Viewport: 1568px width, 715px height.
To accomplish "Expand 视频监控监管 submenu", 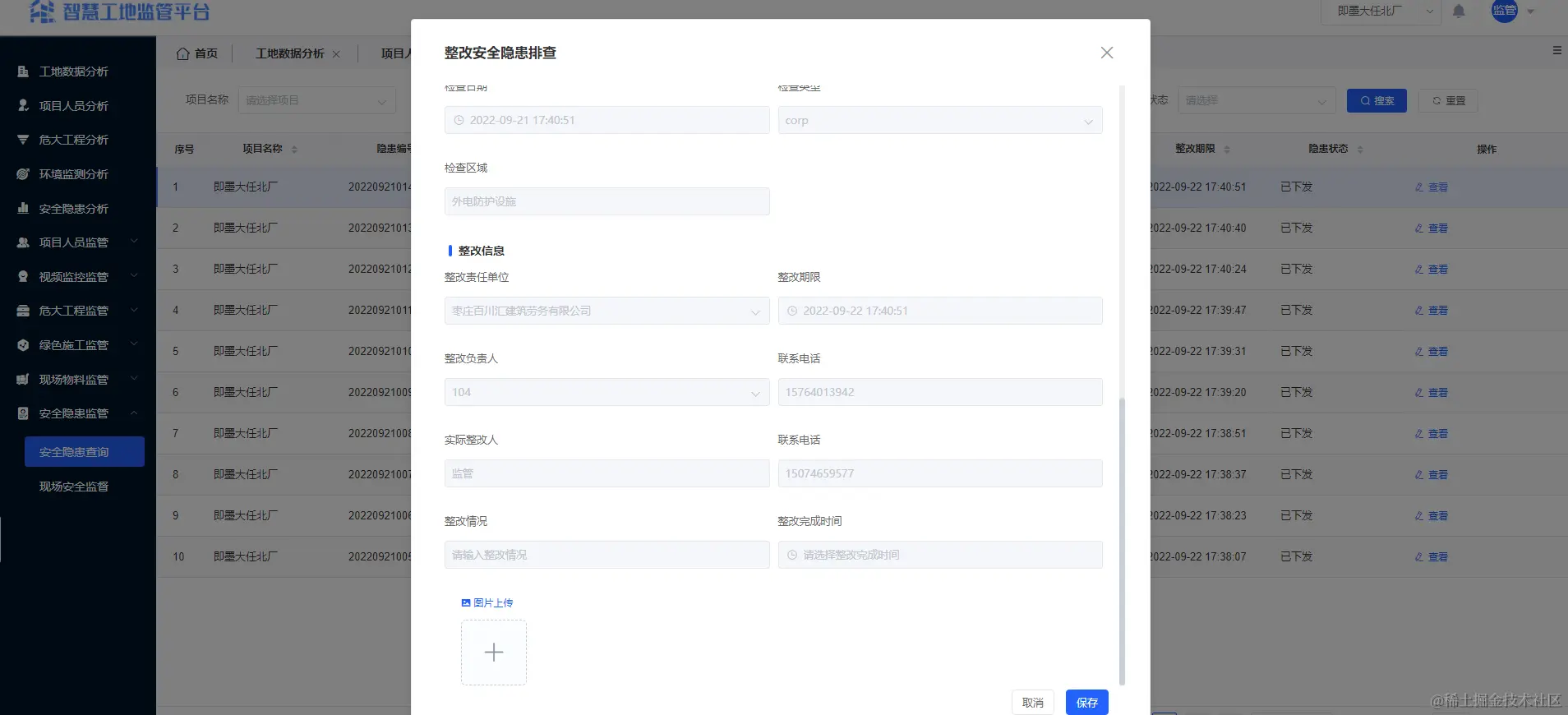I will click(x=78, y=277).
